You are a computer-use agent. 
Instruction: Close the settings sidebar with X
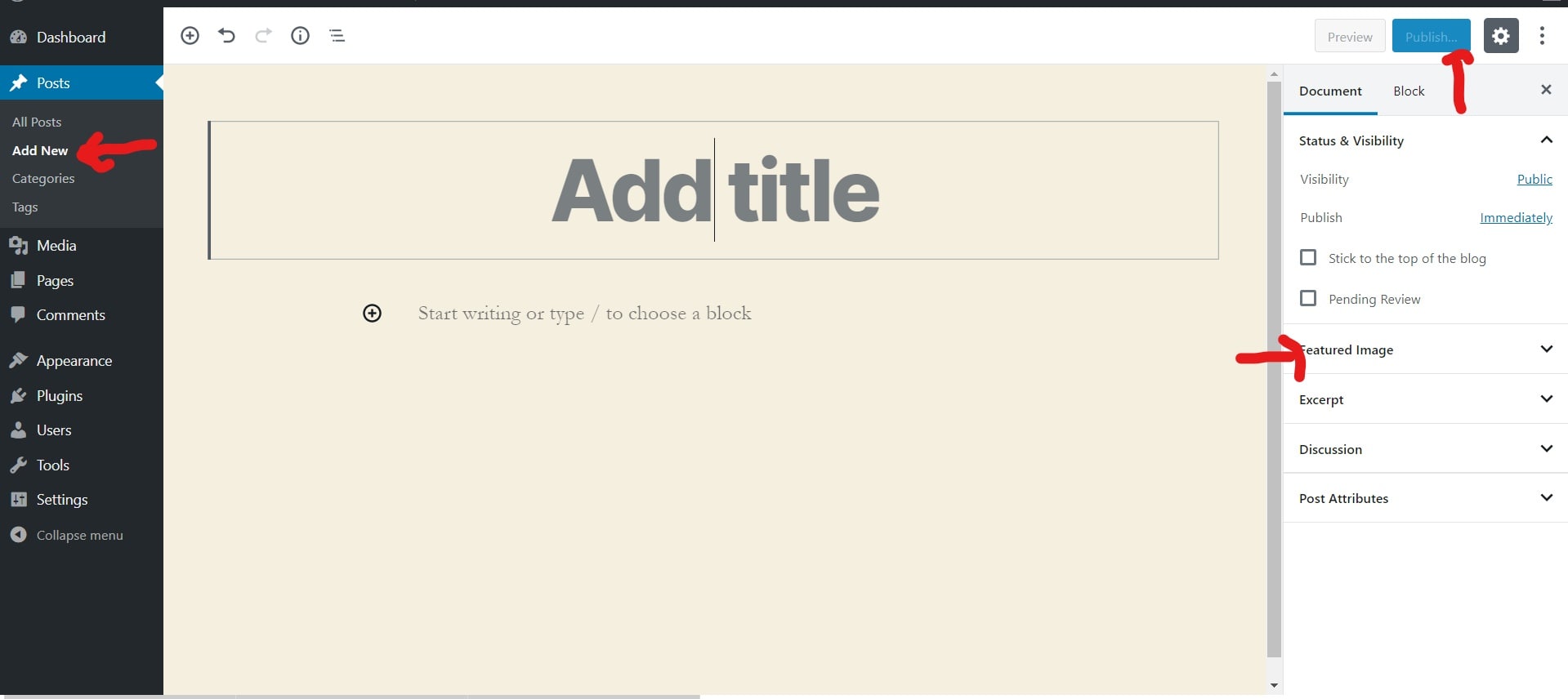click(x=1546, y=90)
